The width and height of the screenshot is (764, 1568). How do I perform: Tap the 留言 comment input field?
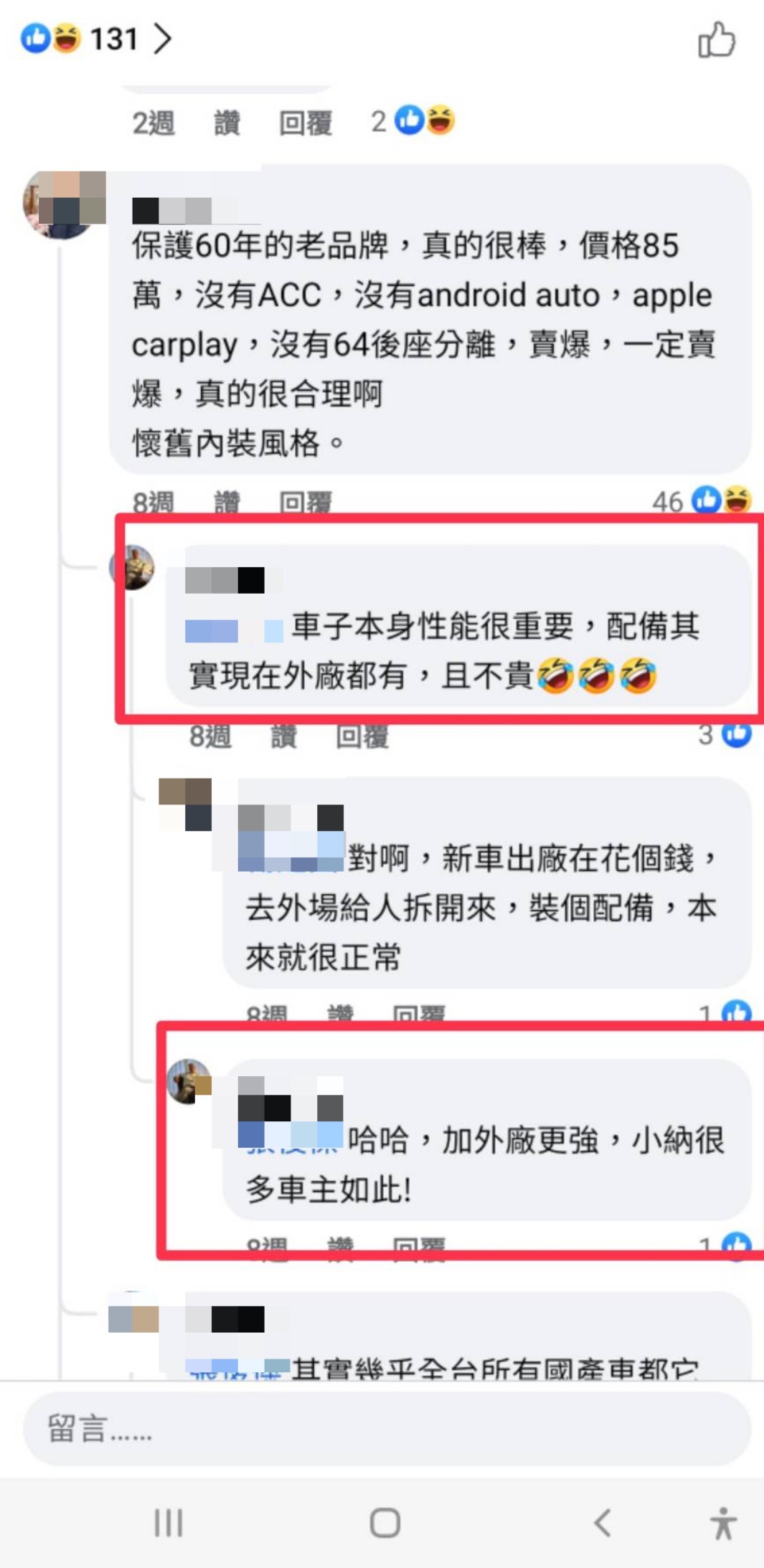tap(387, 1429)
